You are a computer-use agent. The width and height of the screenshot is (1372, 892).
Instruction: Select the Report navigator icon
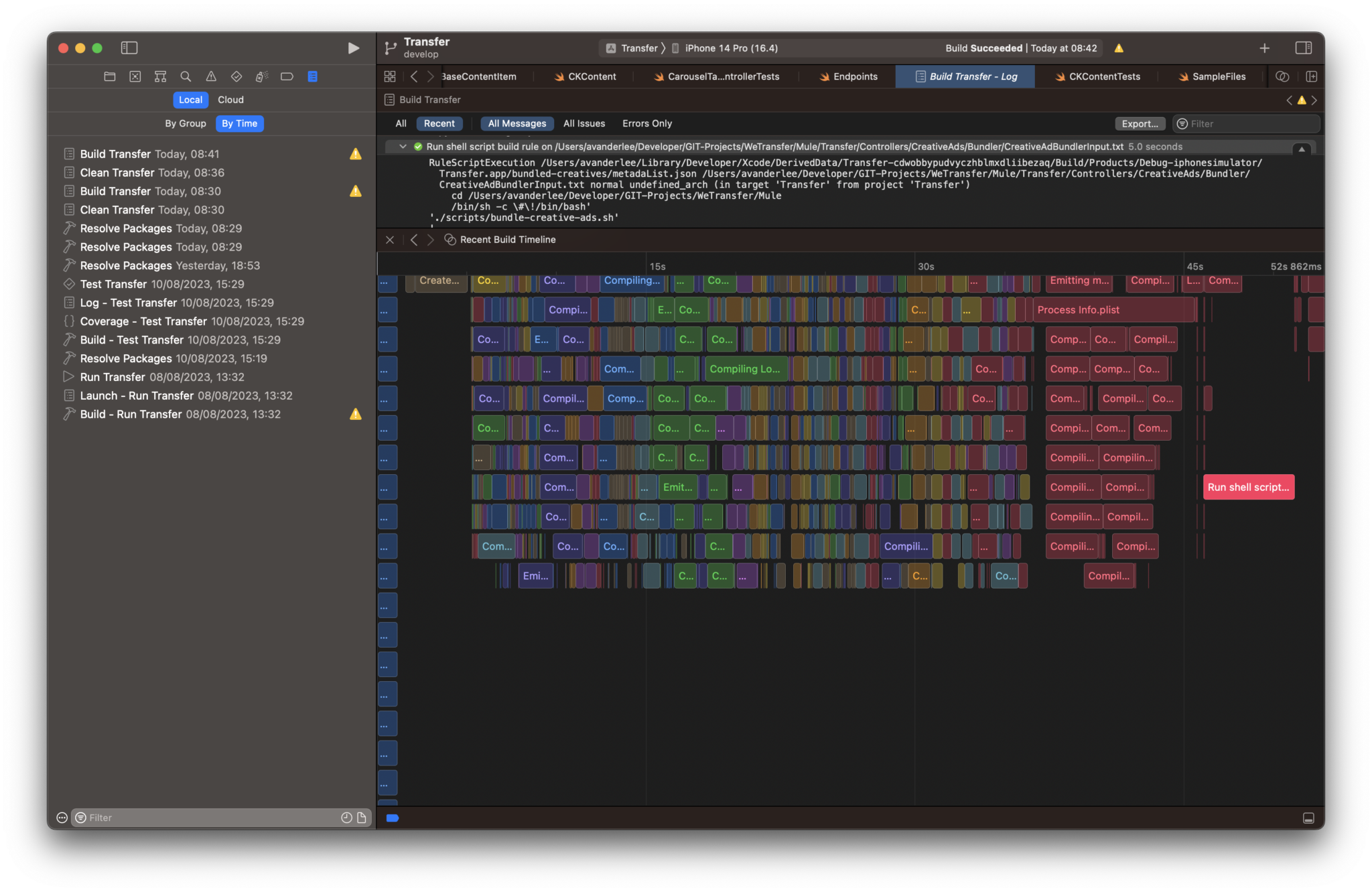click(x=312, y=76)
